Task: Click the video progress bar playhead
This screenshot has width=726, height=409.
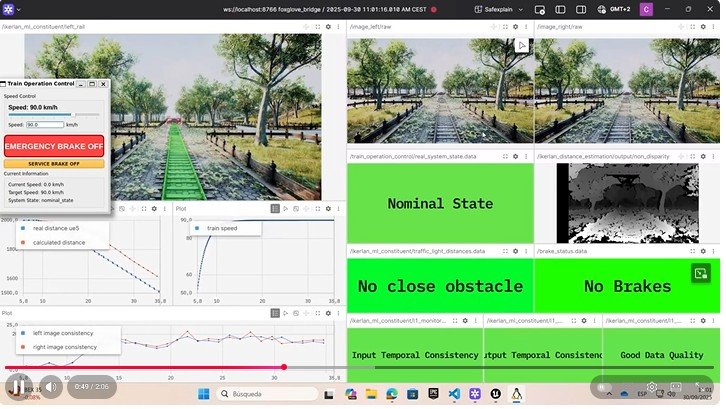Action: (284, 367)
